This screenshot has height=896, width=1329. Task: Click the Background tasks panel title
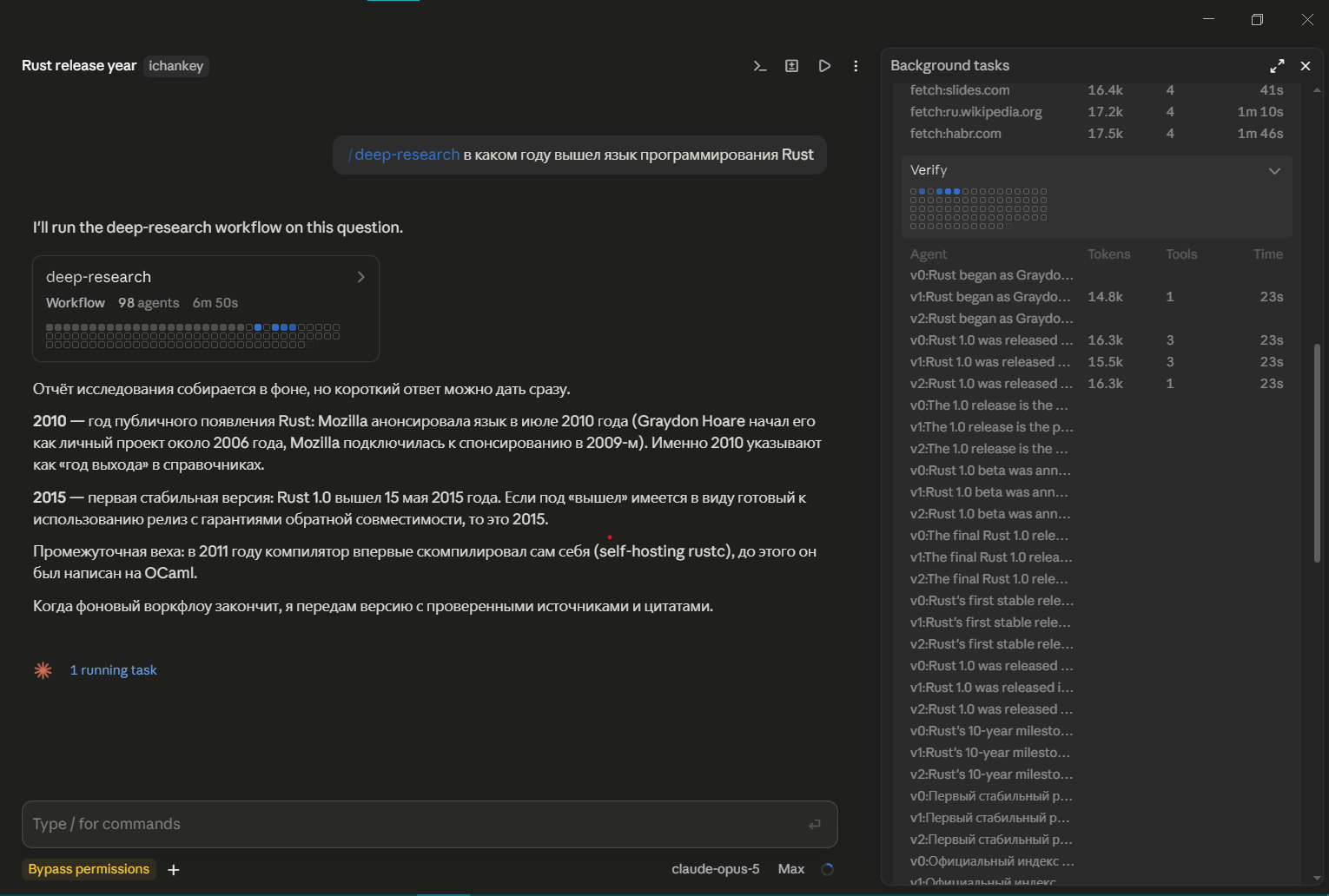(x=949, y=66)
